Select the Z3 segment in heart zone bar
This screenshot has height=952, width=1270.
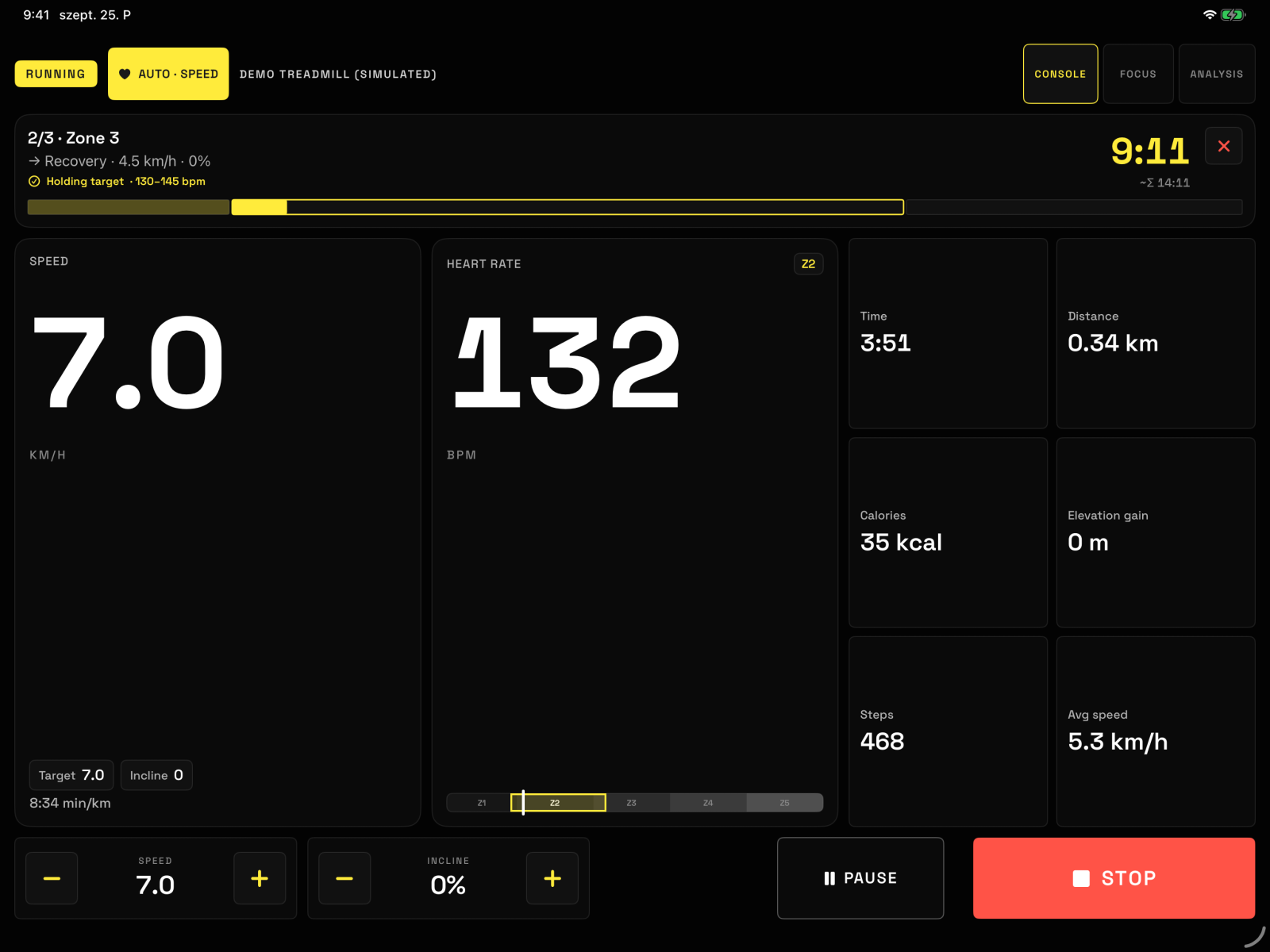[632, 803]
